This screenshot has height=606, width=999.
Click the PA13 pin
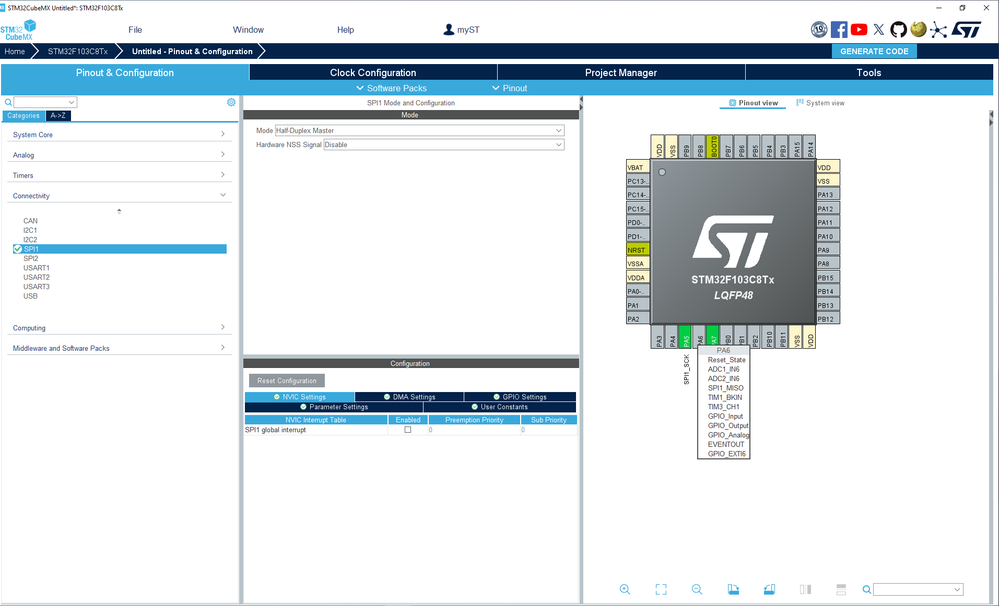pos(828,194)
